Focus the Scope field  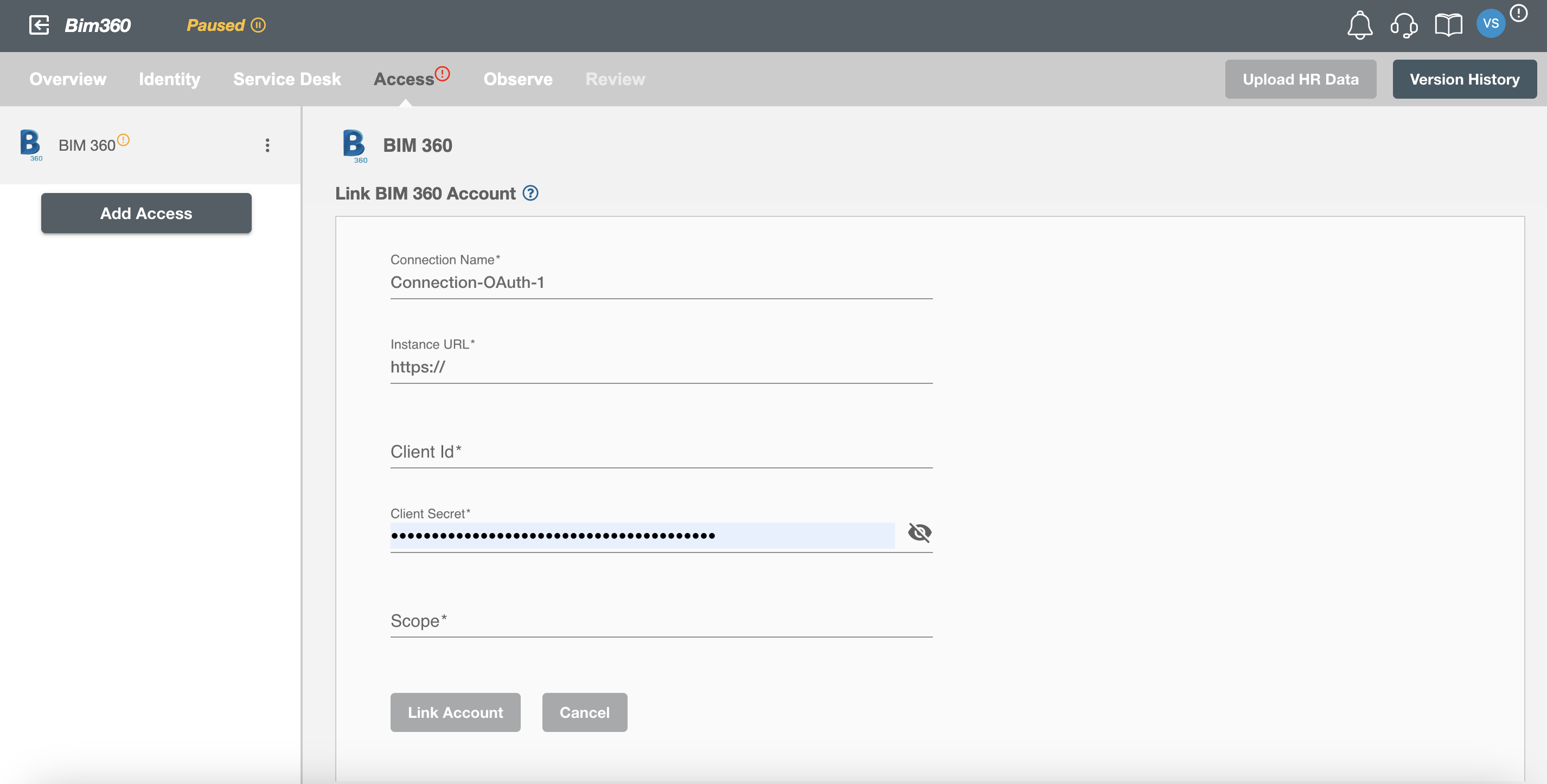(x=661, y=621)
